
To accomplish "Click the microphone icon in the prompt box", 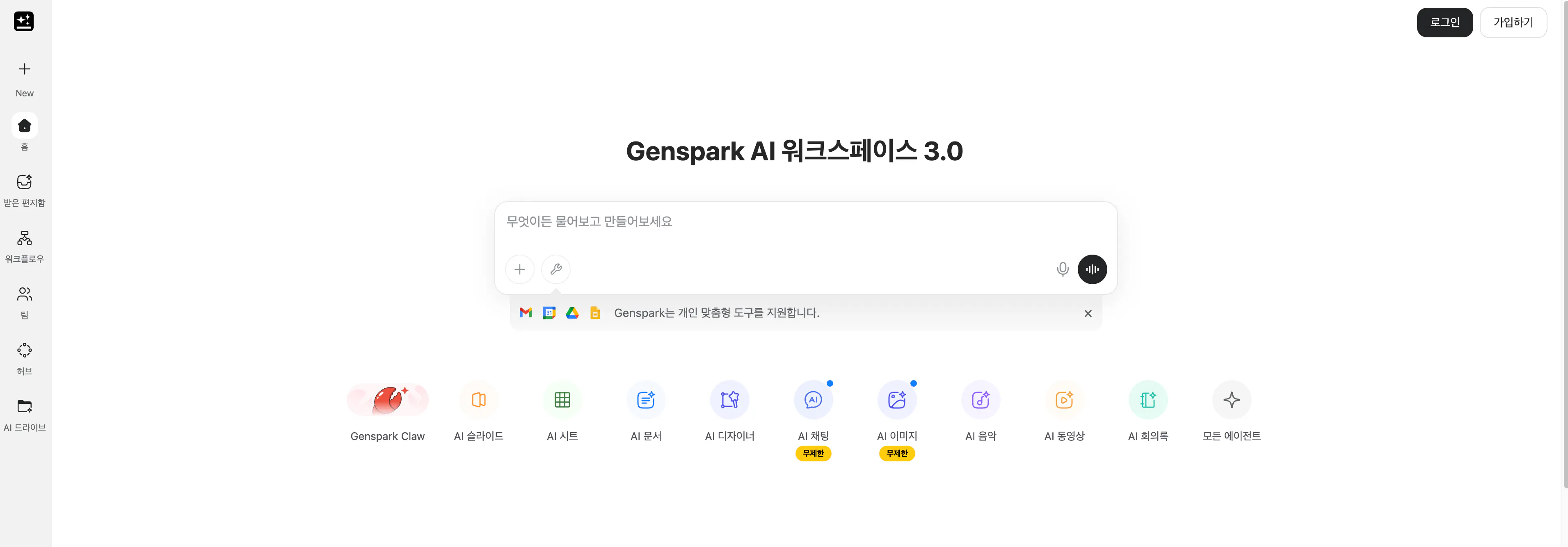I will (1062, 269).
